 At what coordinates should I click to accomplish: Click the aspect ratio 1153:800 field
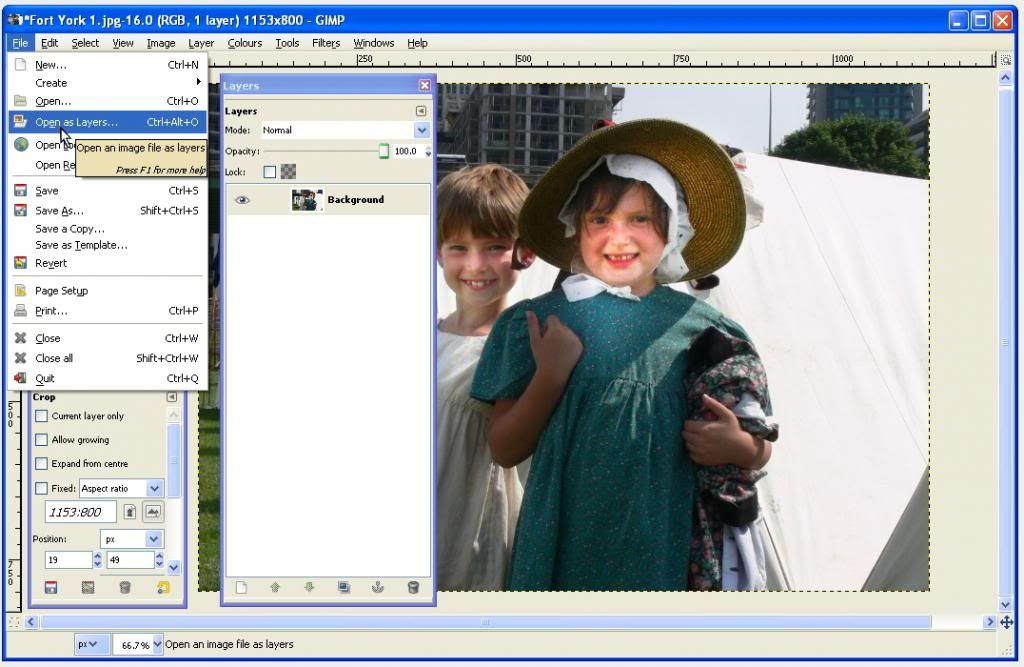80,512
